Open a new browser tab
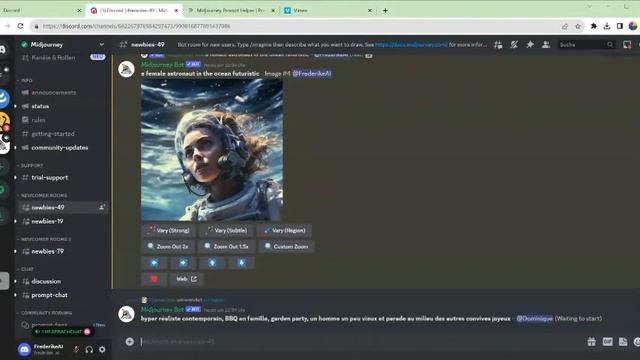Viewport: 640px width, 360px height. point(385,10)
